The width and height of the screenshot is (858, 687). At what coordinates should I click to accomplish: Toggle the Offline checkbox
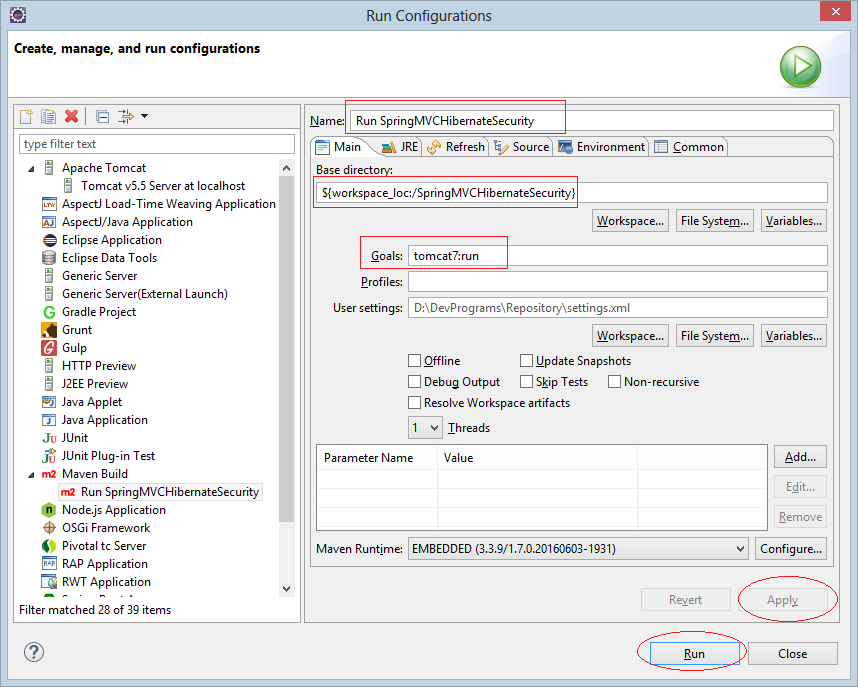415,361
